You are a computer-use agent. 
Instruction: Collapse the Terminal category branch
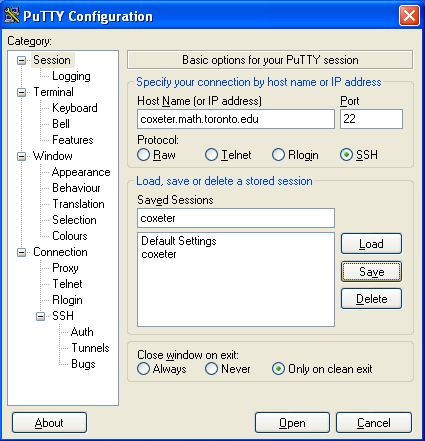click(x=21, y=92)
